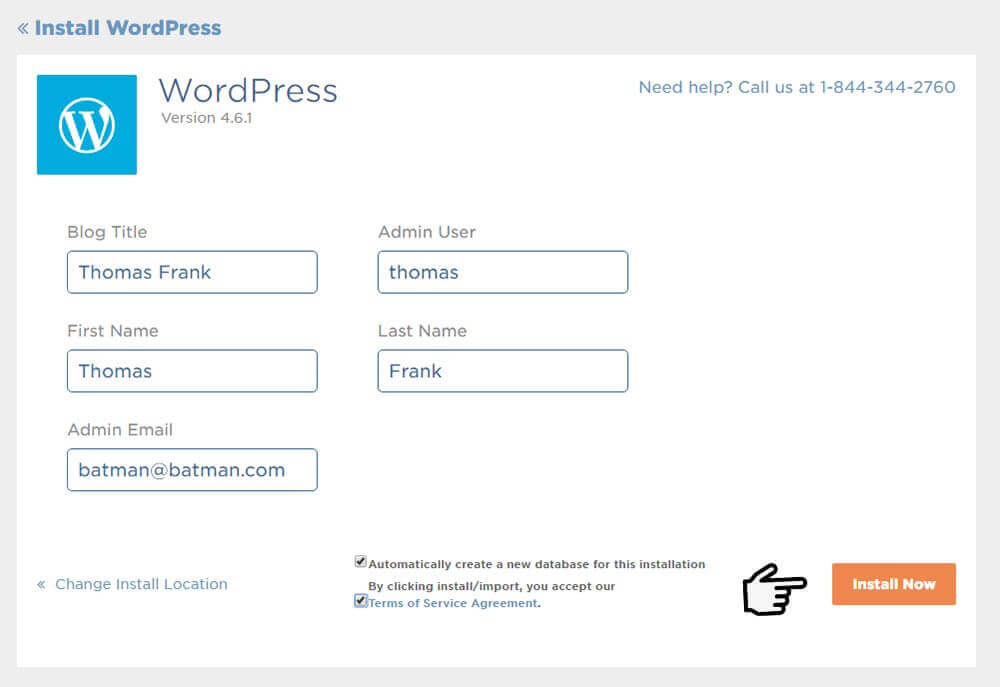Click the First Name label

pos(113,331)
